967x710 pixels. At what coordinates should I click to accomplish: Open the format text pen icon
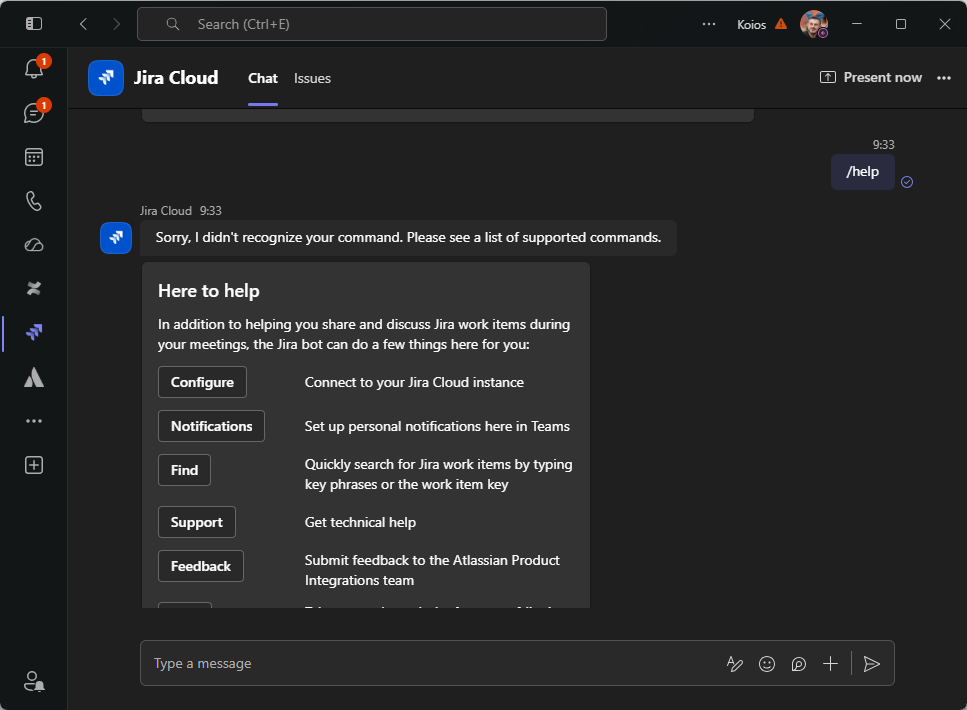735,664
